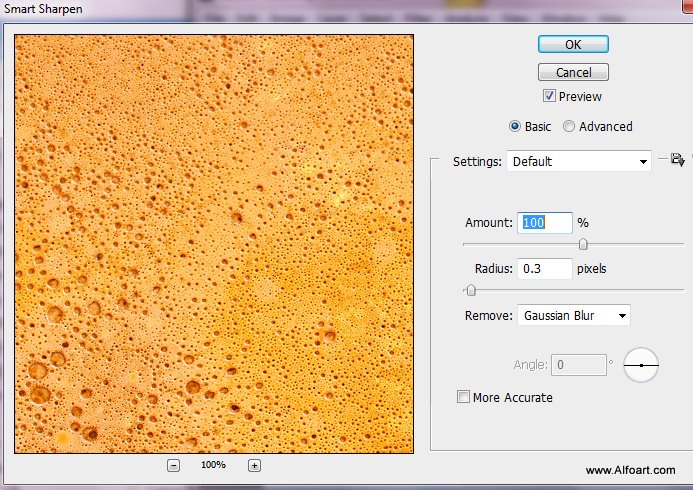Screen dimensions: 693x490
Task: Select the Advanced radio option
Action: [569, 126]
